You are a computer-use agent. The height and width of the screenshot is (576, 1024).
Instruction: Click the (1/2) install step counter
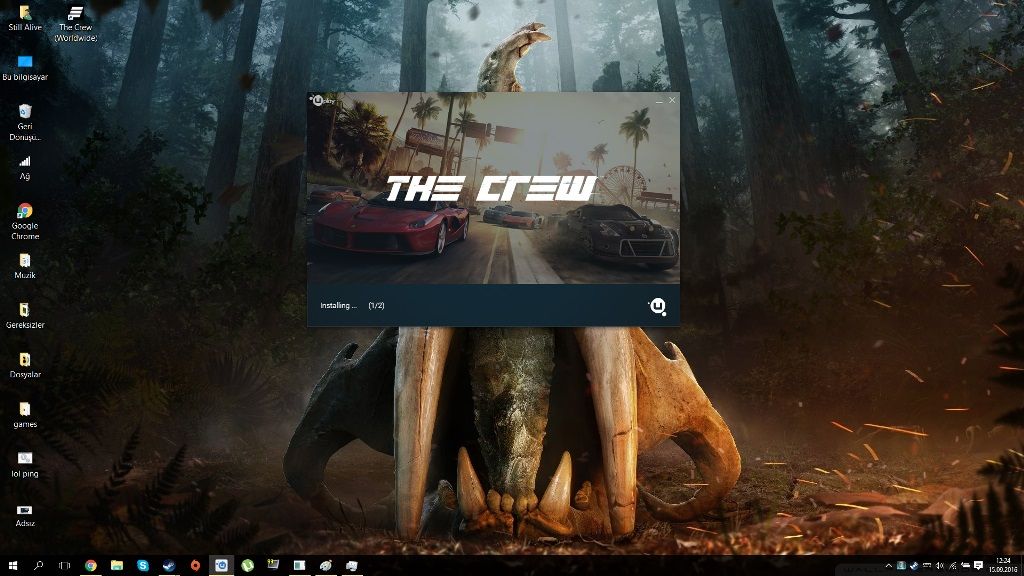click(x=376, y=306)
